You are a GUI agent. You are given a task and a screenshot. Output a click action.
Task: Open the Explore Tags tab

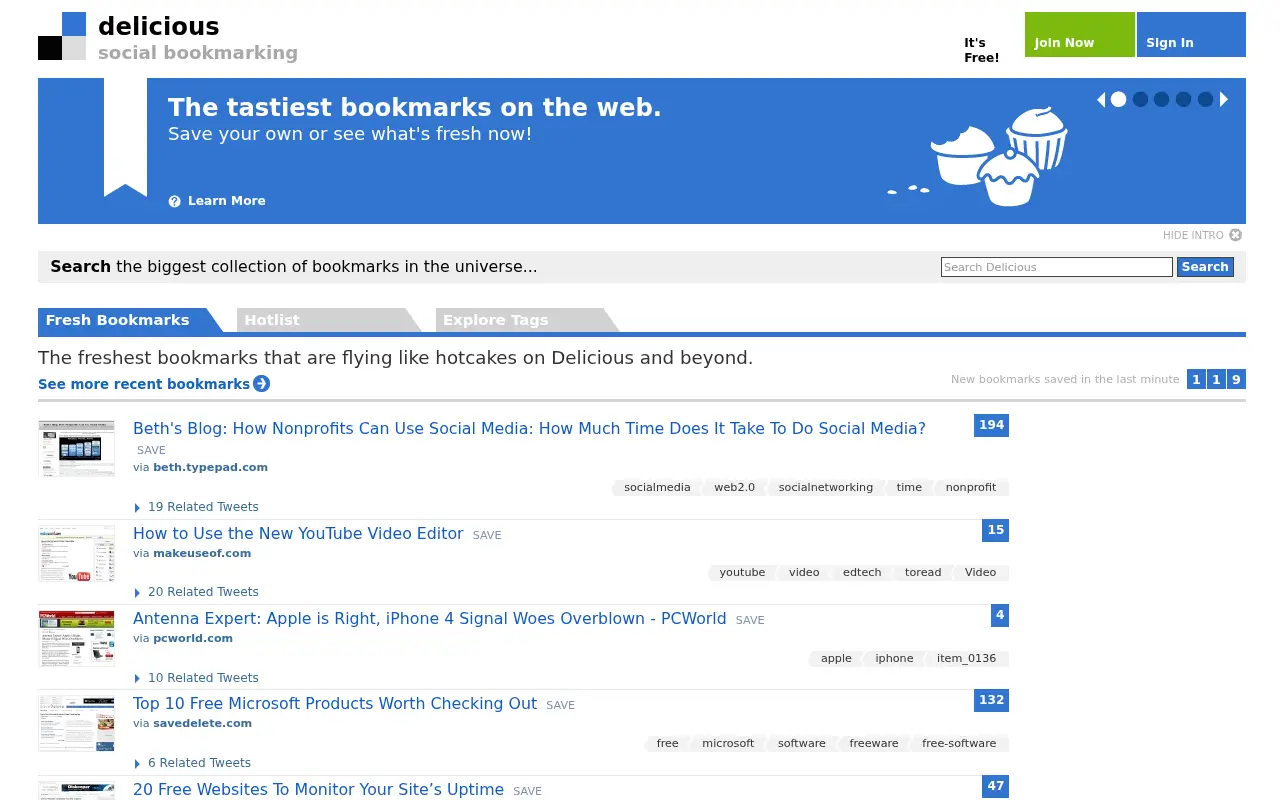point(527,320)
